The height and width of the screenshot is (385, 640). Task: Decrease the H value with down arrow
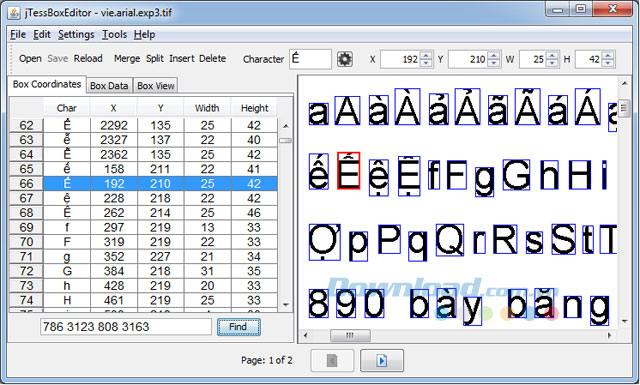[x=608, y=63]
